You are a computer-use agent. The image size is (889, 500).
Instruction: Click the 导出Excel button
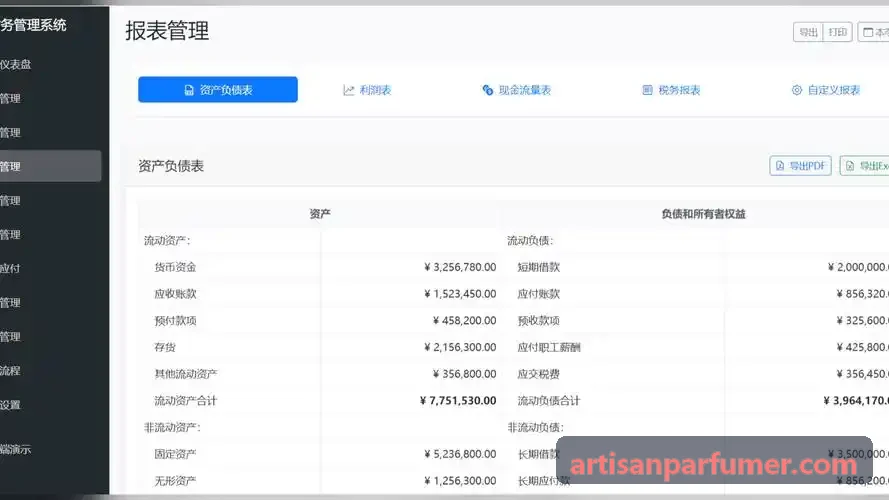(x=865, y=166)
